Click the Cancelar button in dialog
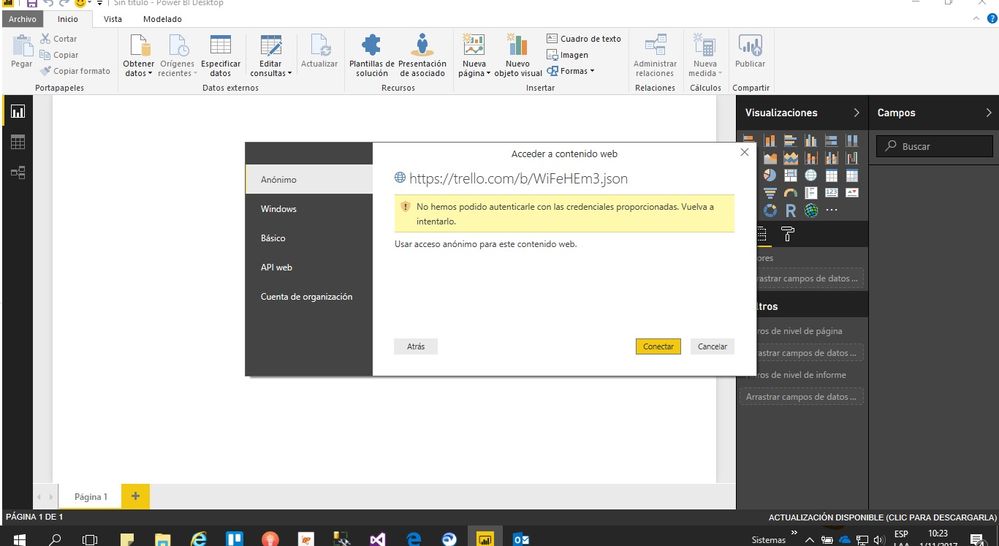This screenshot has height=546, width=999. 712,347
